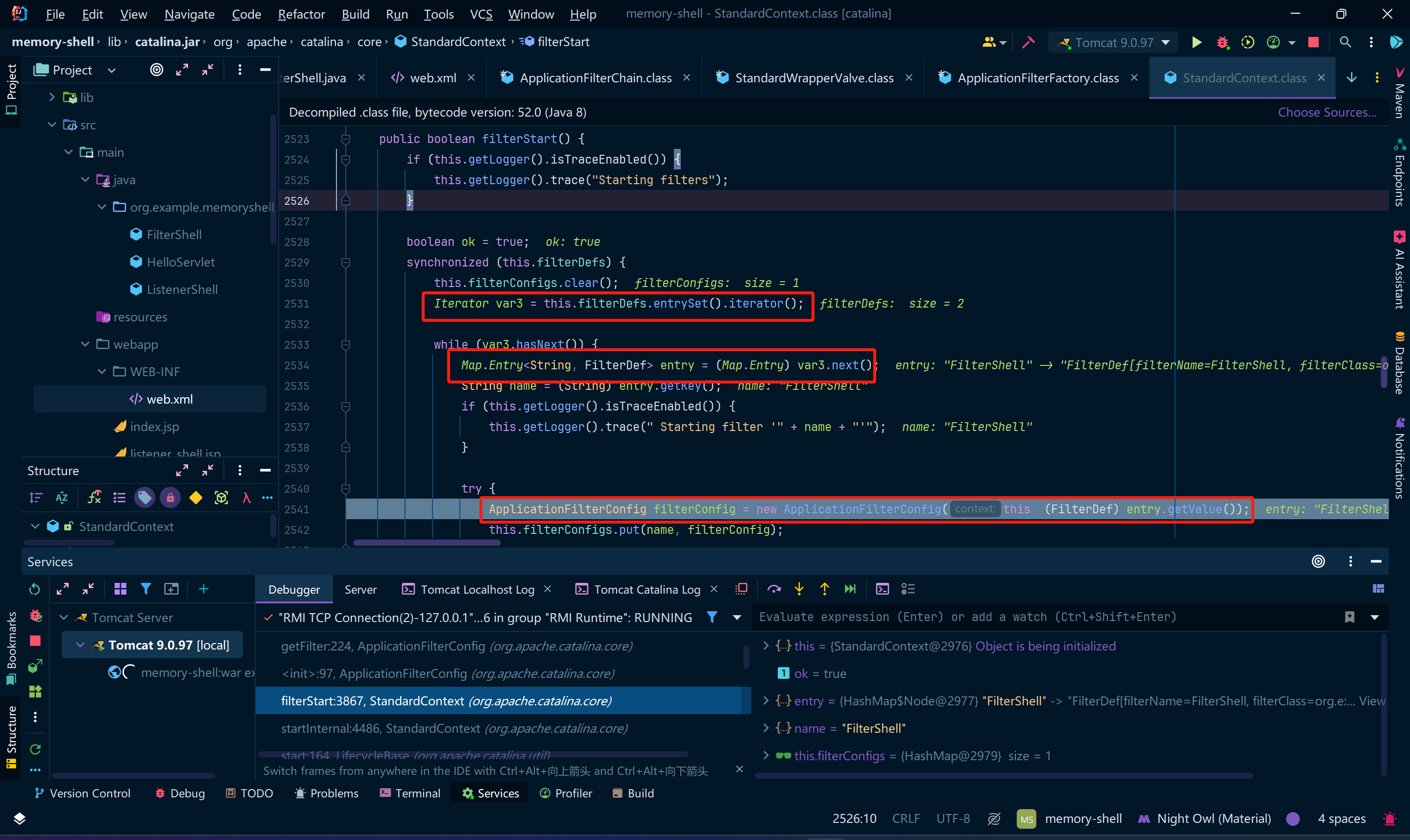
Task: Click filterStart:3867 StandardContext stack frame
Action: (450, 700)
